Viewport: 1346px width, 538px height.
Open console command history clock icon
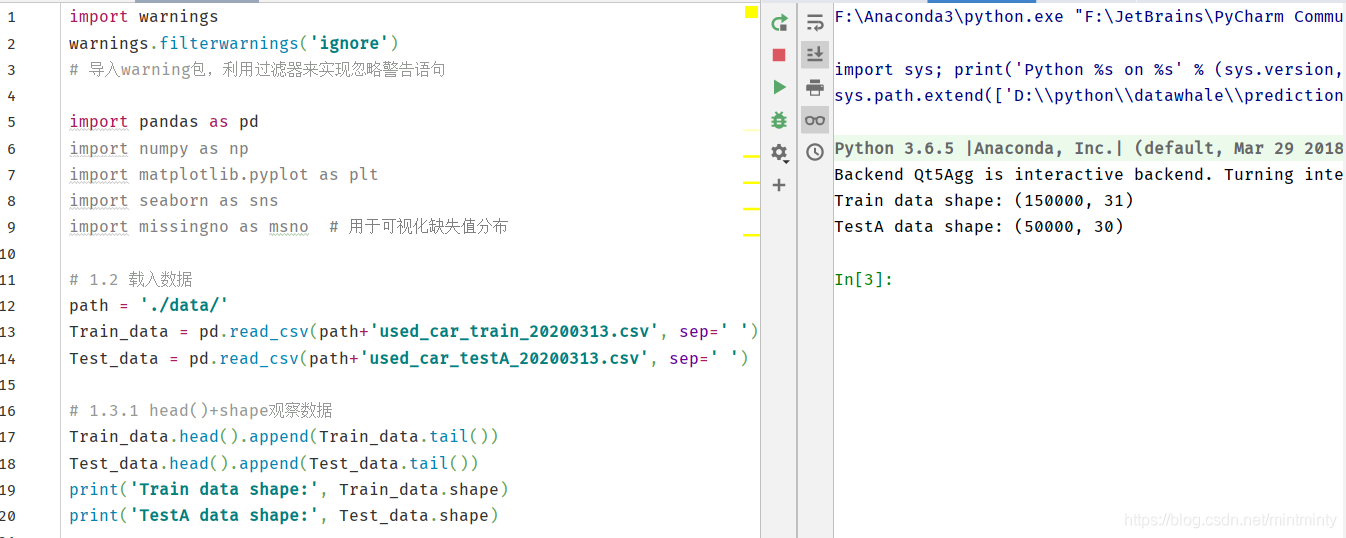[x=815, y=152]
